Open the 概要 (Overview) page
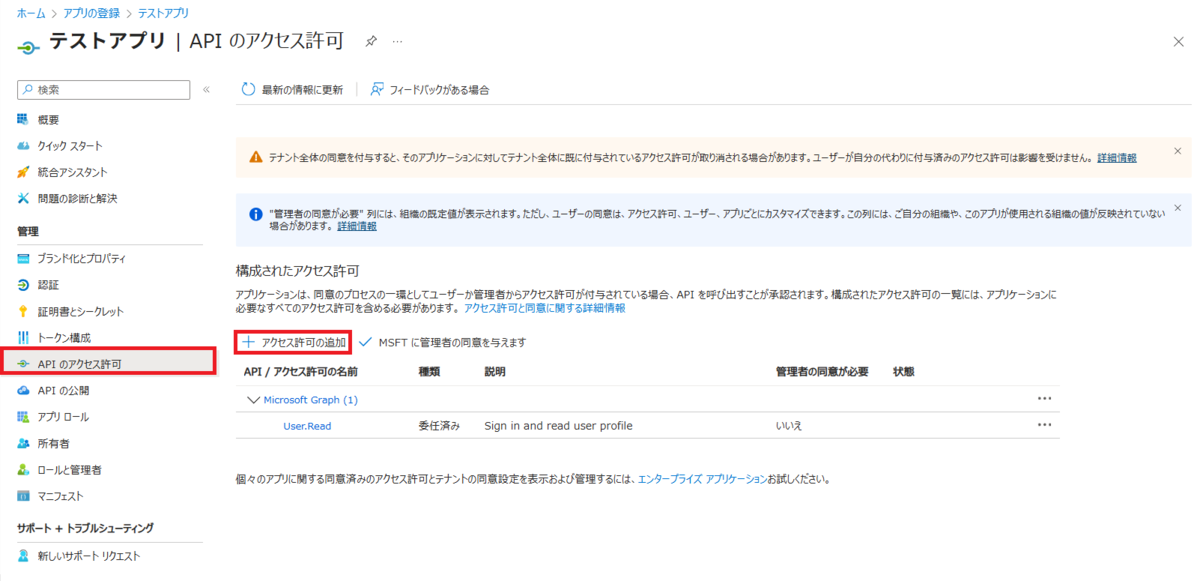The height and width of the screenshot is (581, 1200). click(50, 117)
